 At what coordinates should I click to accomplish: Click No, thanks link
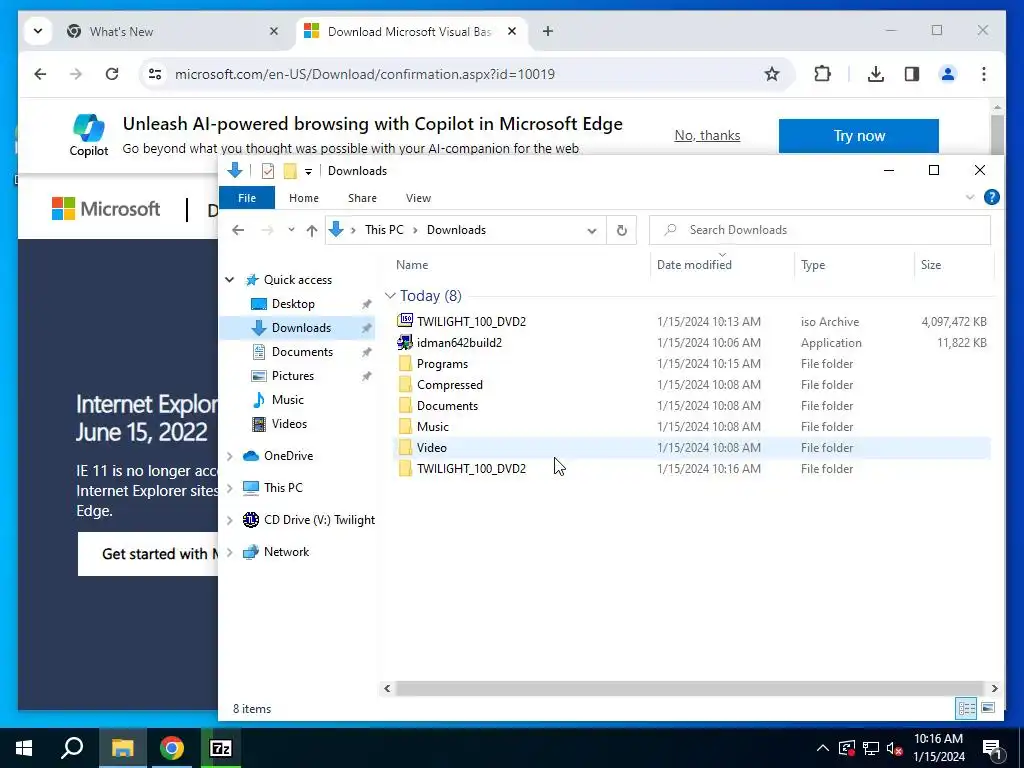pos(707,135)
